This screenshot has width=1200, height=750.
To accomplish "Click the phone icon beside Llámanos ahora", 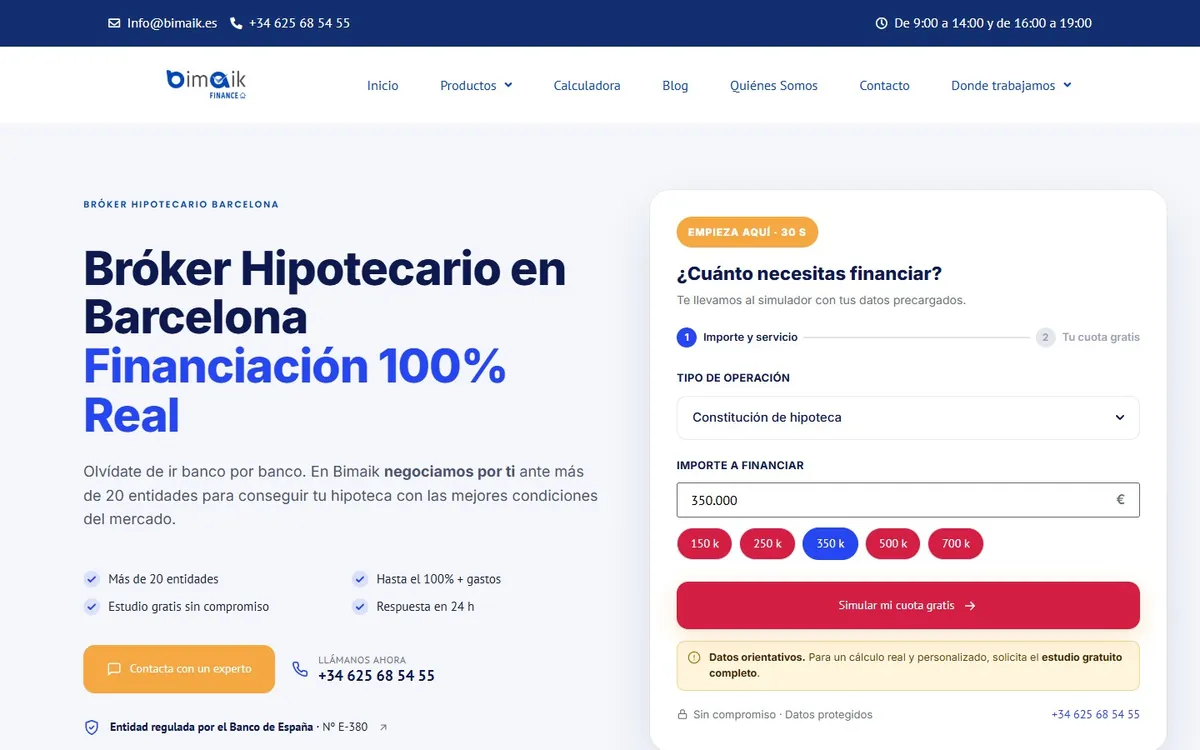I will coord(300,669).
